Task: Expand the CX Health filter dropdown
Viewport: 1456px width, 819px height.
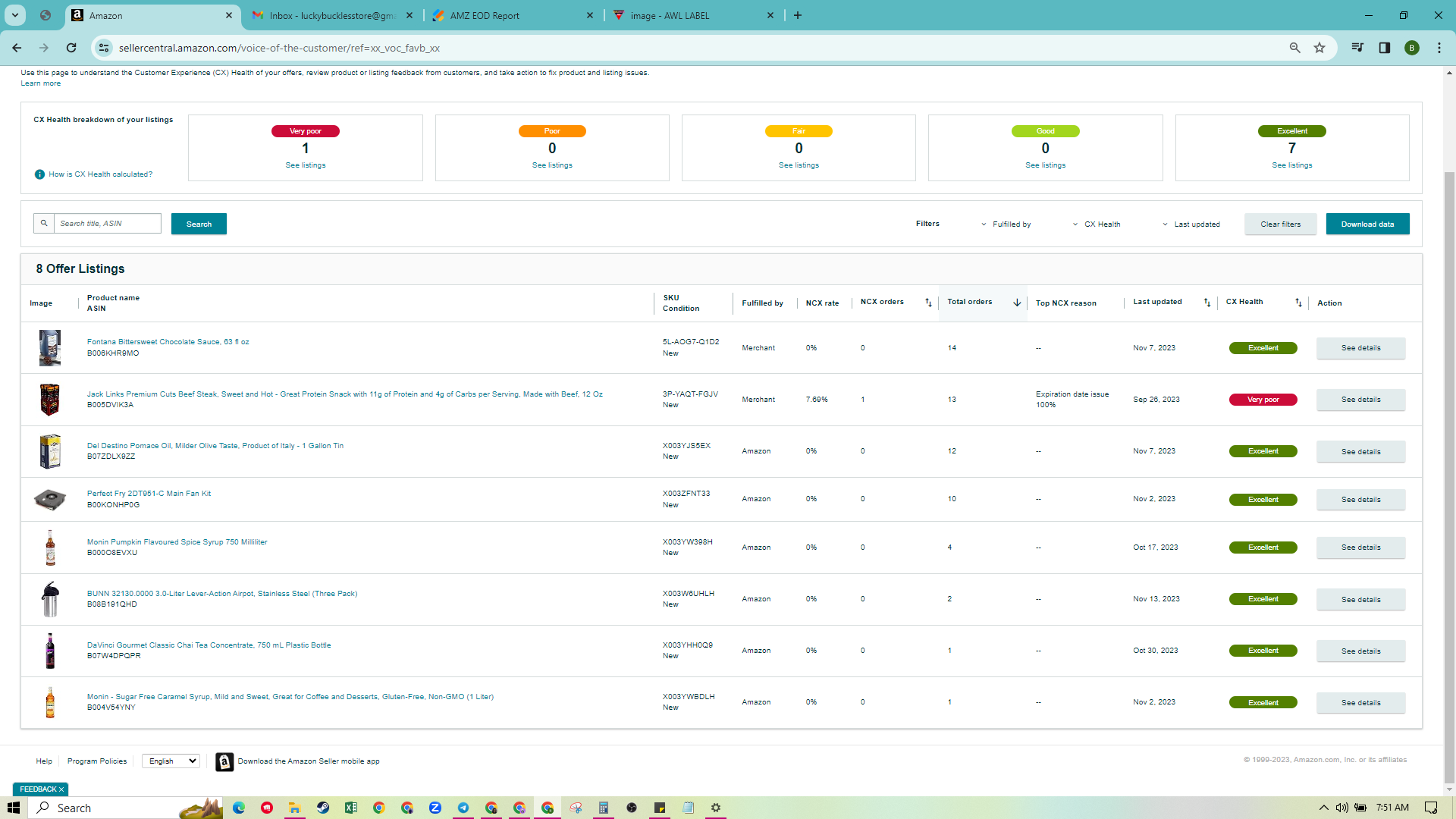Action: point(1097,224)
